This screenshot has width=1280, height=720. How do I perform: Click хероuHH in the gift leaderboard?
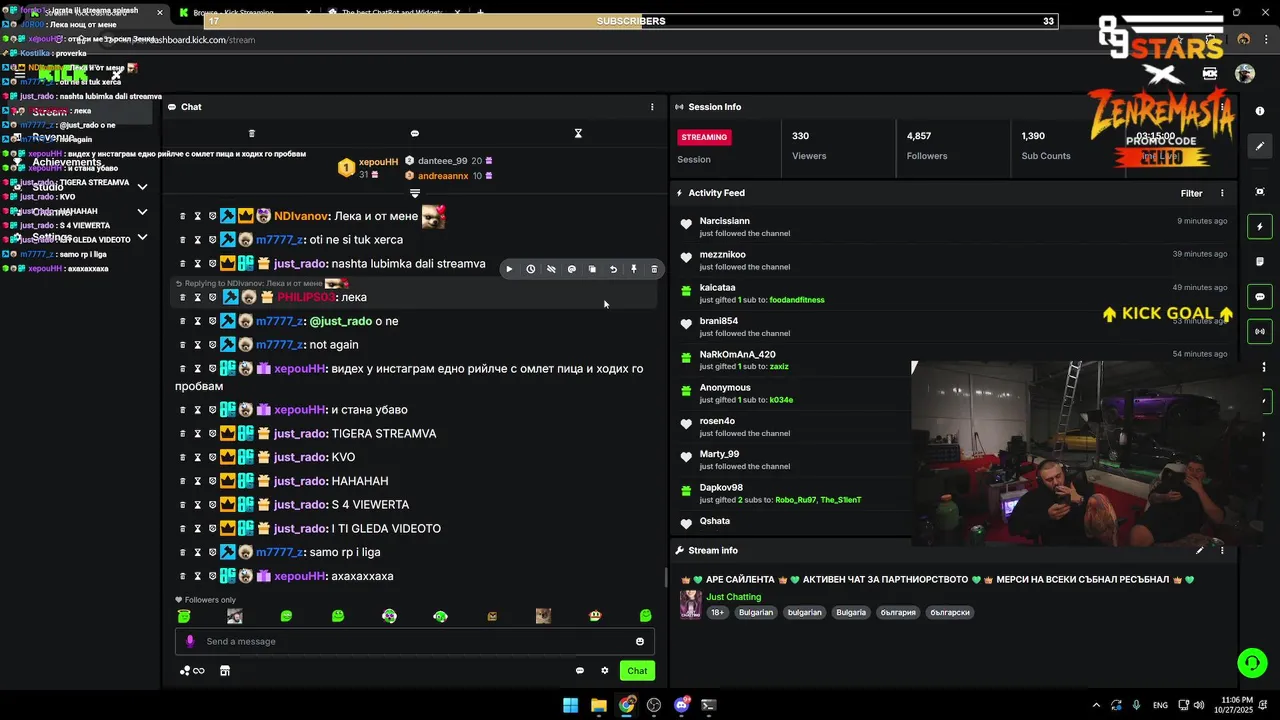pos(378,162)
